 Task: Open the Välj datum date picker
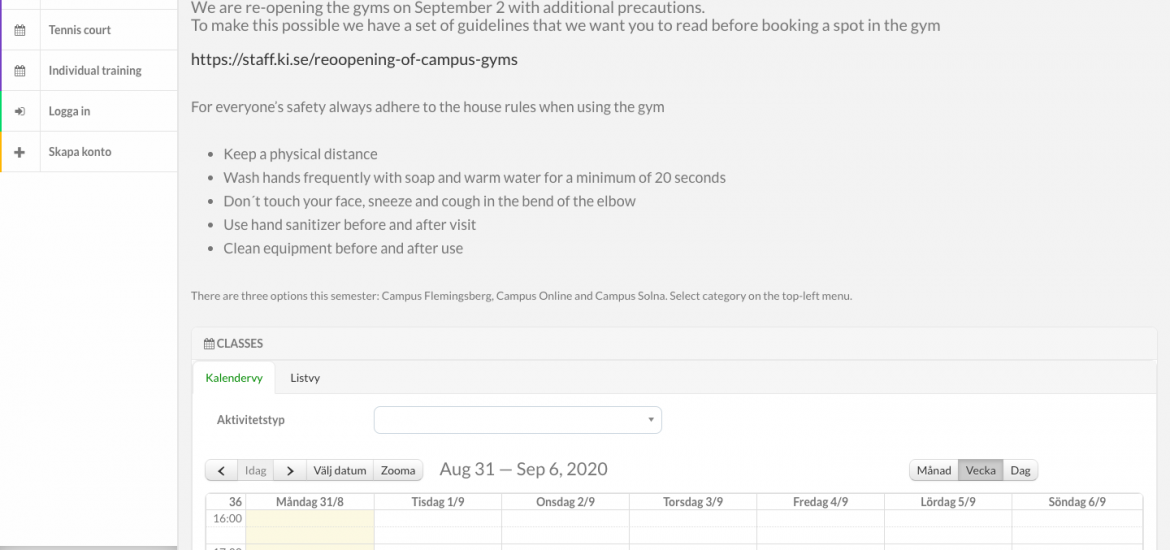[x=340, y=470]
